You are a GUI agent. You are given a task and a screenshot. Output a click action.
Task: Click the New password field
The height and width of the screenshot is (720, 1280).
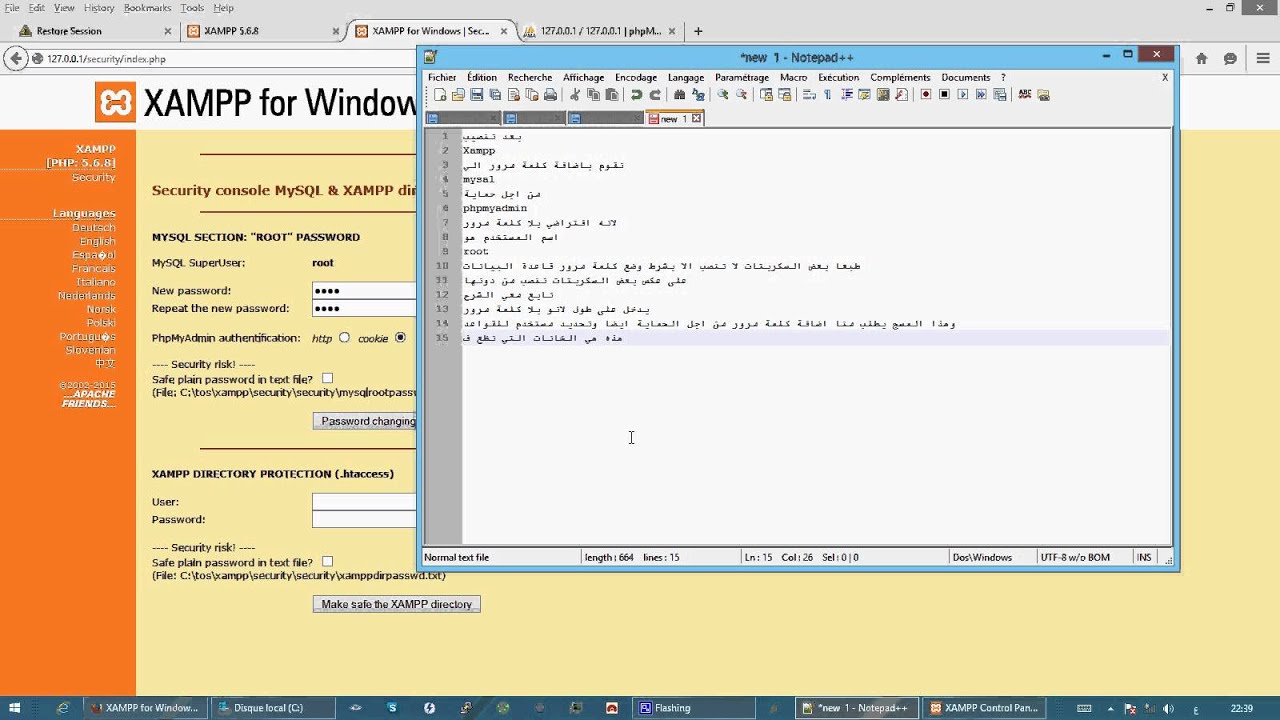click(x=364, y=291)
